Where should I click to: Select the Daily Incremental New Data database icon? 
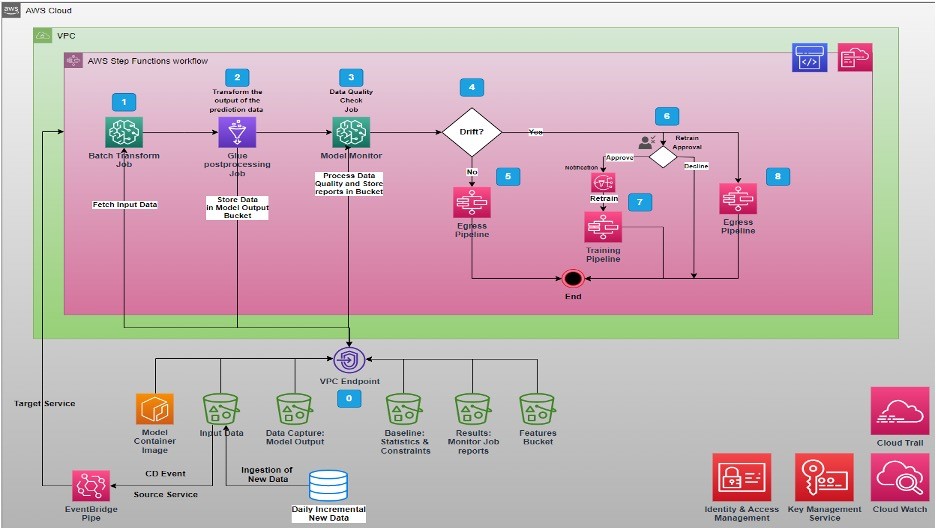(326, 487)
